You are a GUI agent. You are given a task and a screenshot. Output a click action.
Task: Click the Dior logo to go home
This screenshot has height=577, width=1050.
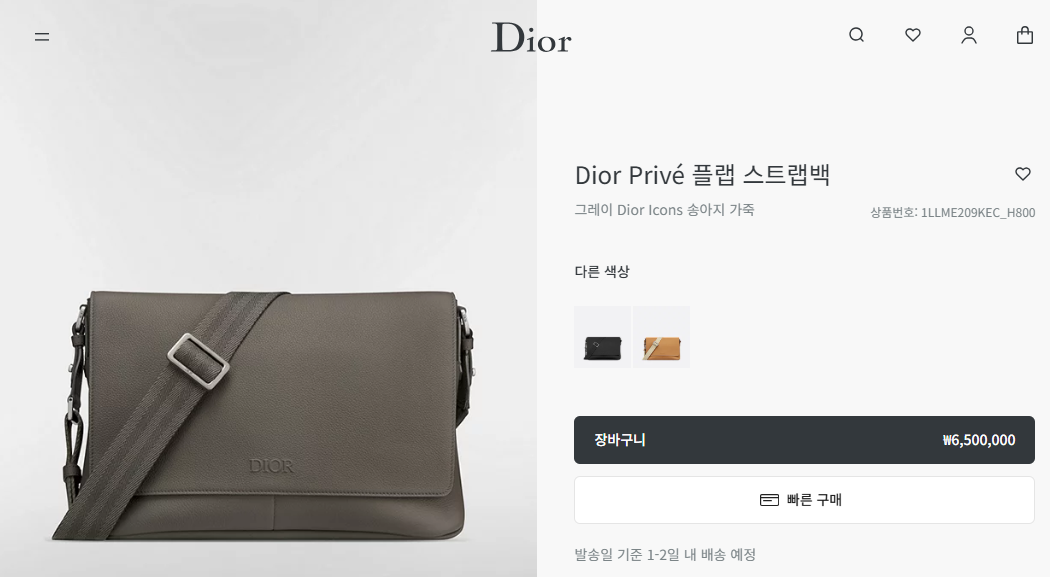point(531,38)
